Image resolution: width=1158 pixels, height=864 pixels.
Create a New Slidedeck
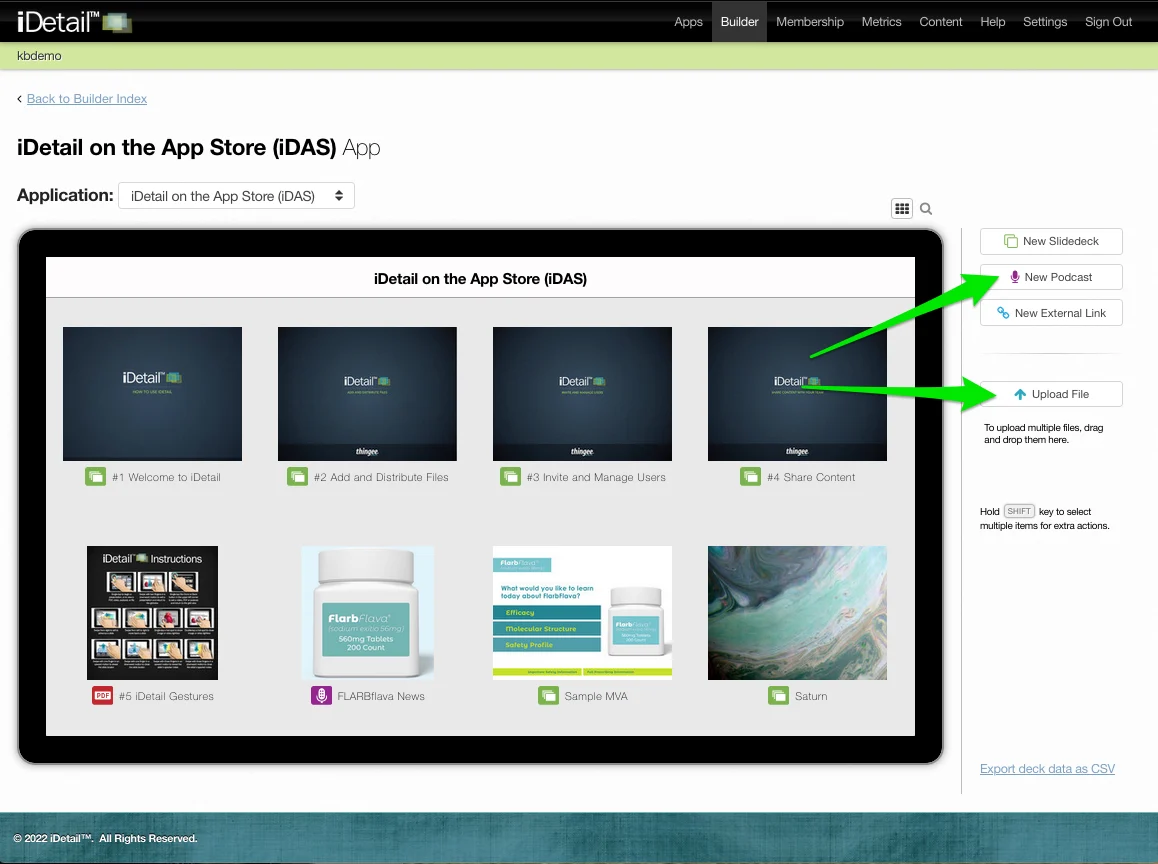click(1051, 241)
